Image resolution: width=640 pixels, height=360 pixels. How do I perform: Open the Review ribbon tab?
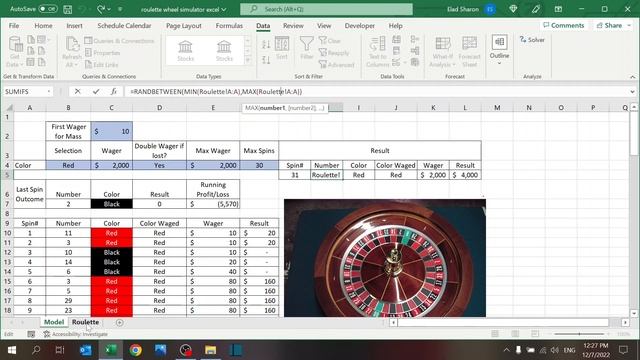tap(293, 25)
